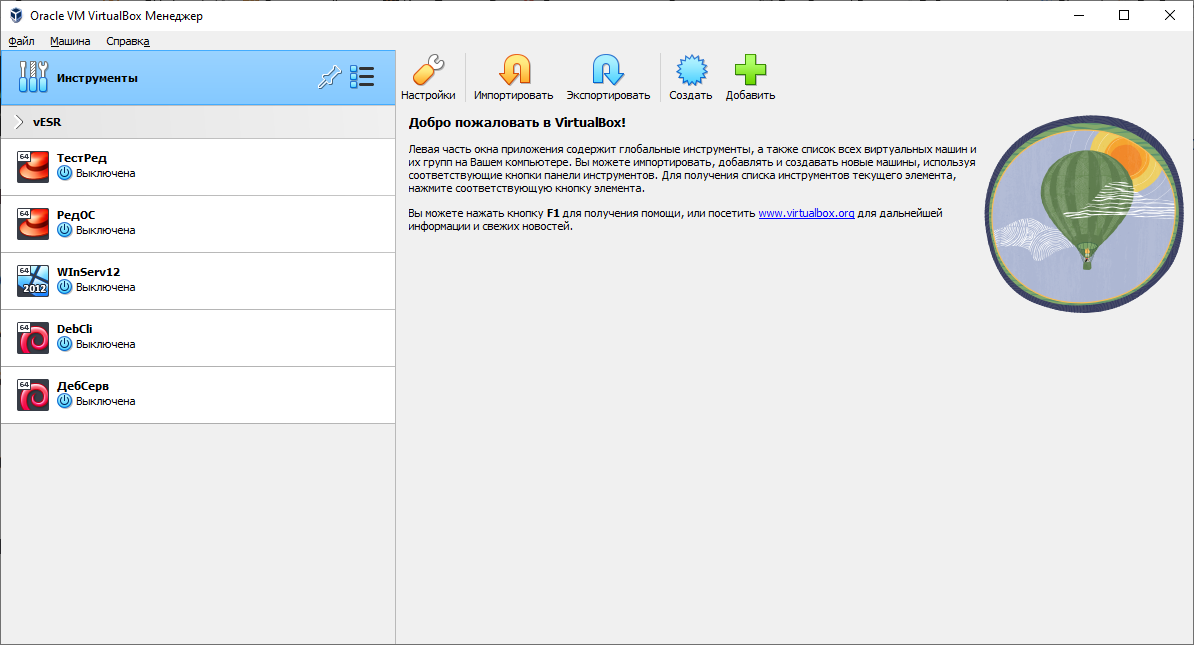Viewport: 1194px width, 645px height.
Task: Click the balloon welcome illustration
Action: click(1084, 214)
